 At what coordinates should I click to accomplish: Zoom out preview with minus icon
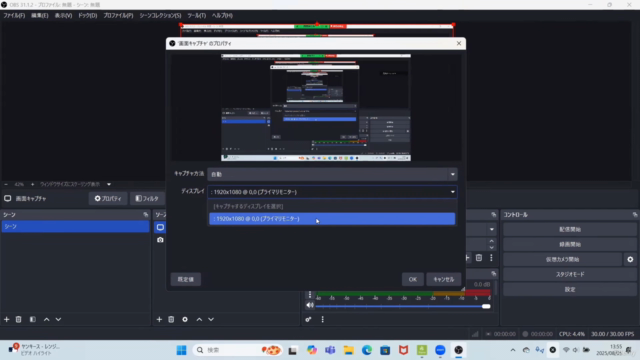6,184
